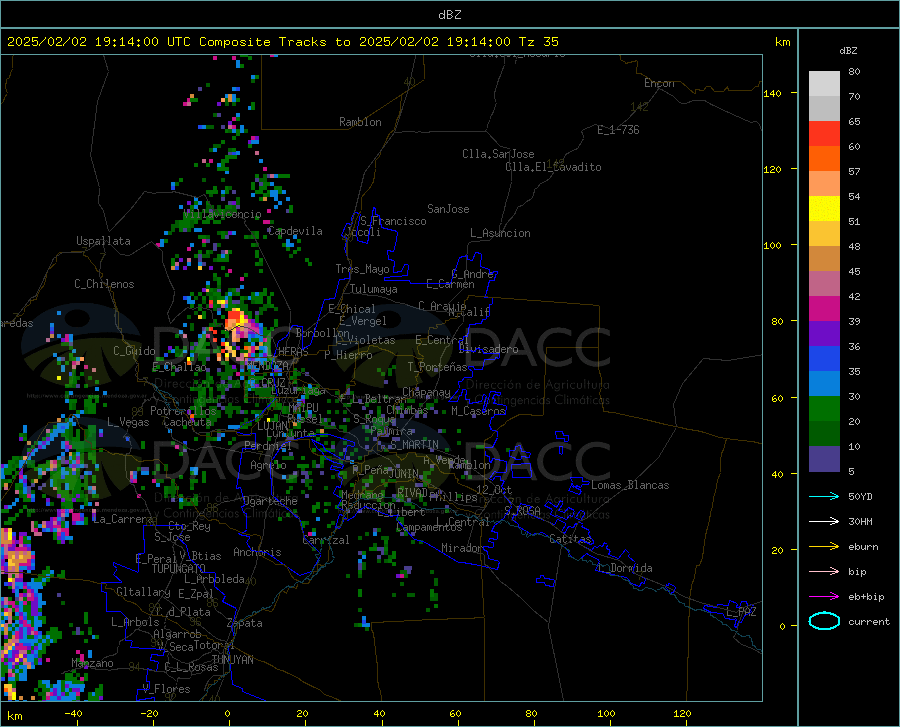Click the cyan 50YD arrow in legend
This screenshot has height=727, width=900.
824,496
